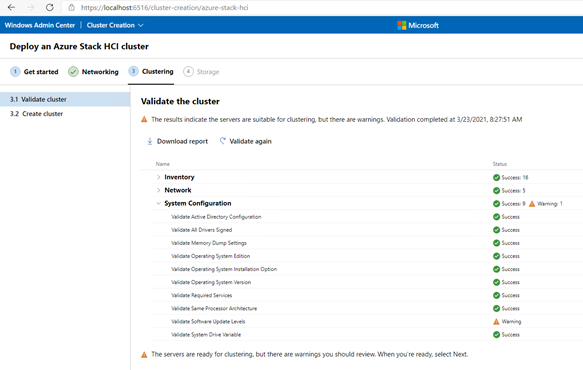Click success icon for Operating System Version

496,282
